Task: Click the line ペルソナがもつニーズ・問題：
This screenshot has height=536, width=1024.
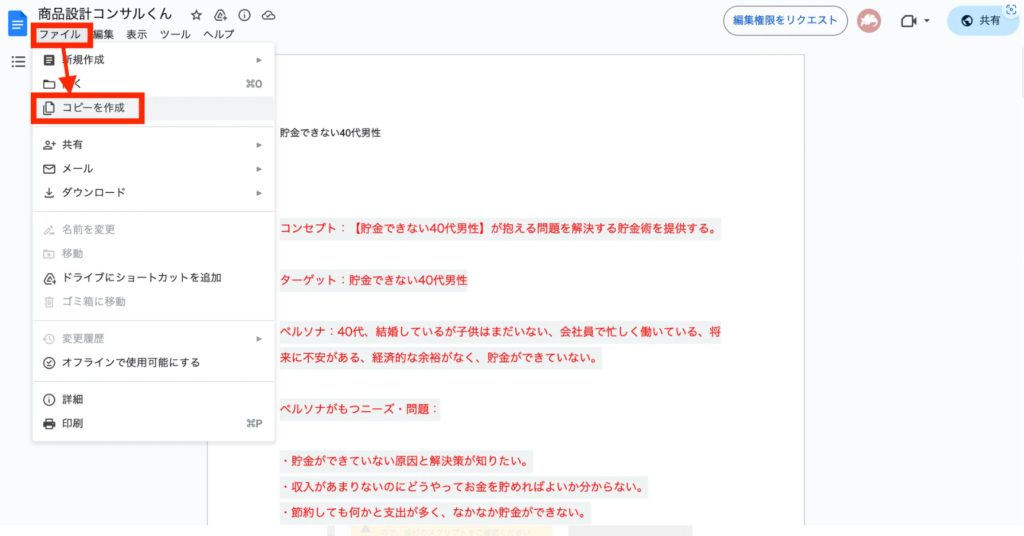Action: click(x=359, y=409)
